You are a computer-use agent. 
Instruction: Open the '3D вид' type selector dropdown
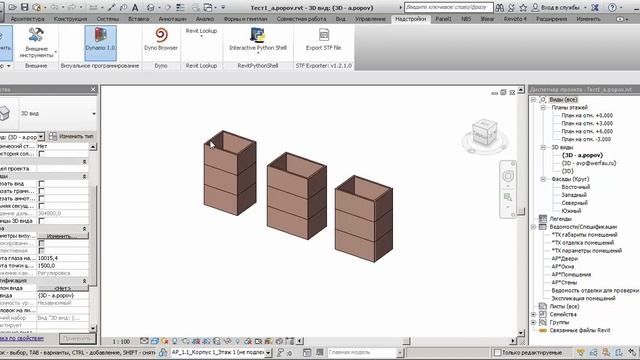point(94,113)
